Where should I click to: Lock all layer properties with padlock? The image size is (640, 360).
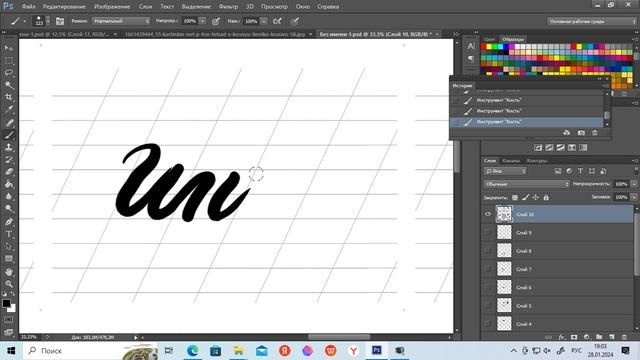pos(546,198)
